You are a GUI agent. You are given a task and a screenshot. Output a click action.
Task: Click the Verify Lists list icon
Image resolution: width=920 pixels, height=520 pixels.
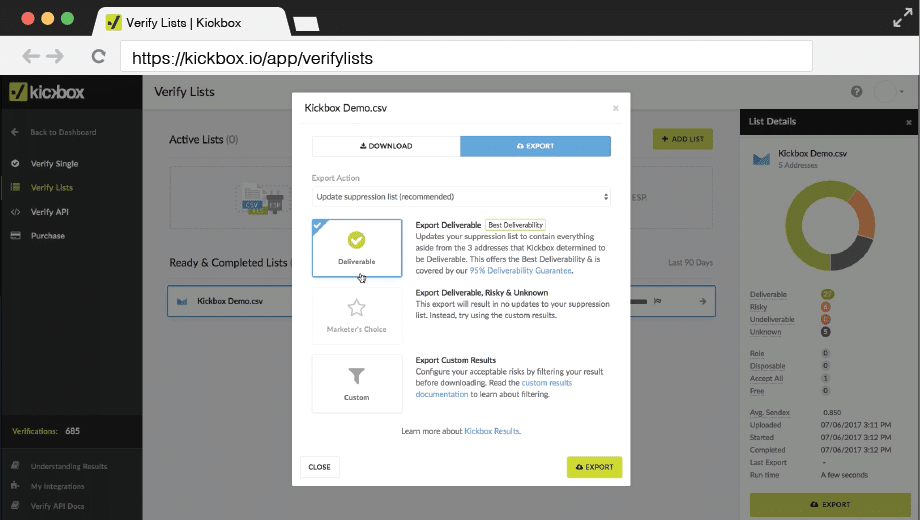[15, 187]
